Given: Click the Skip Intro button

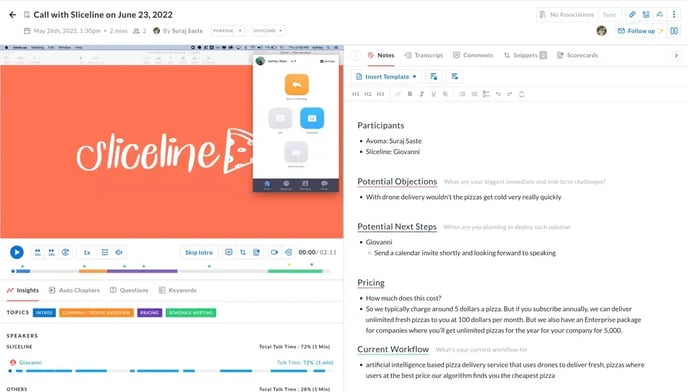Looking at the screenshot, I should 199,252.
